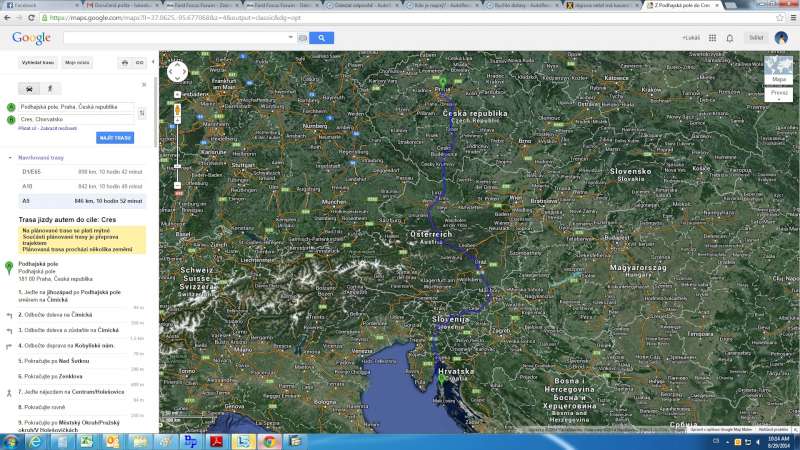Select car driving travel mode
The image size is (800, 450).
point(28,89)
